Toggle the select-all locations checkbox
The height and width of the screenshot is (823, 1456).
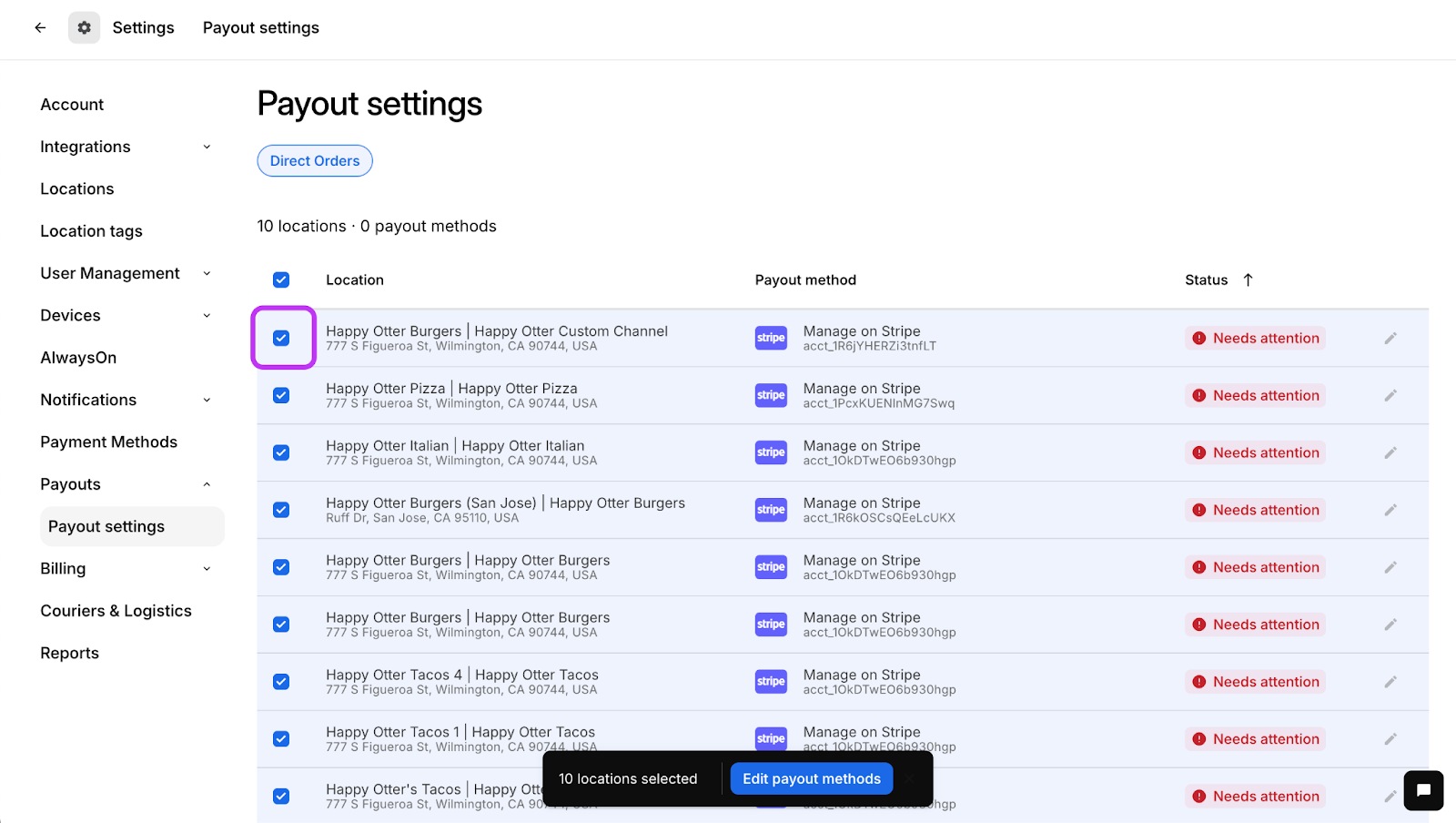point(281,279)
